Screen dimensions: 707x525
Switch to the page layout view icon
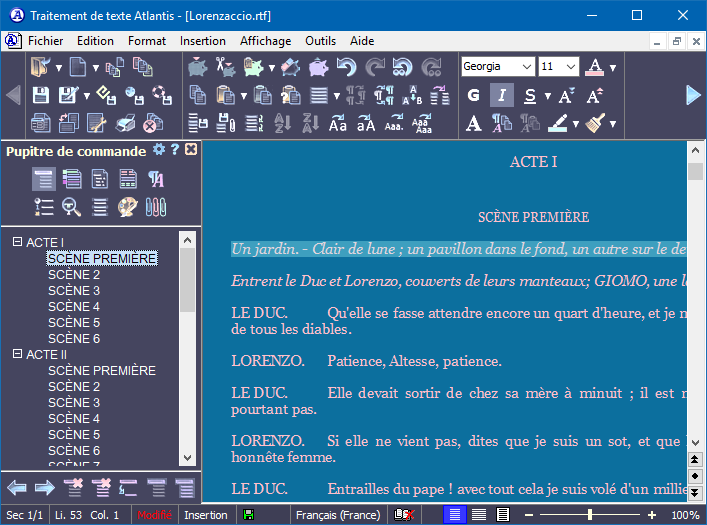point(502,515)
